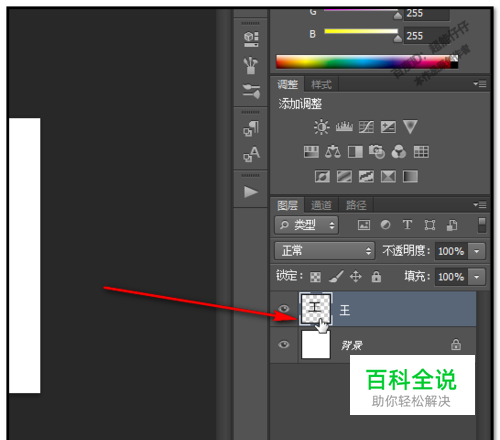Open the 填充 fill slider arrow
This screenshot has width=500, height=440.
(x=477, y=277)
